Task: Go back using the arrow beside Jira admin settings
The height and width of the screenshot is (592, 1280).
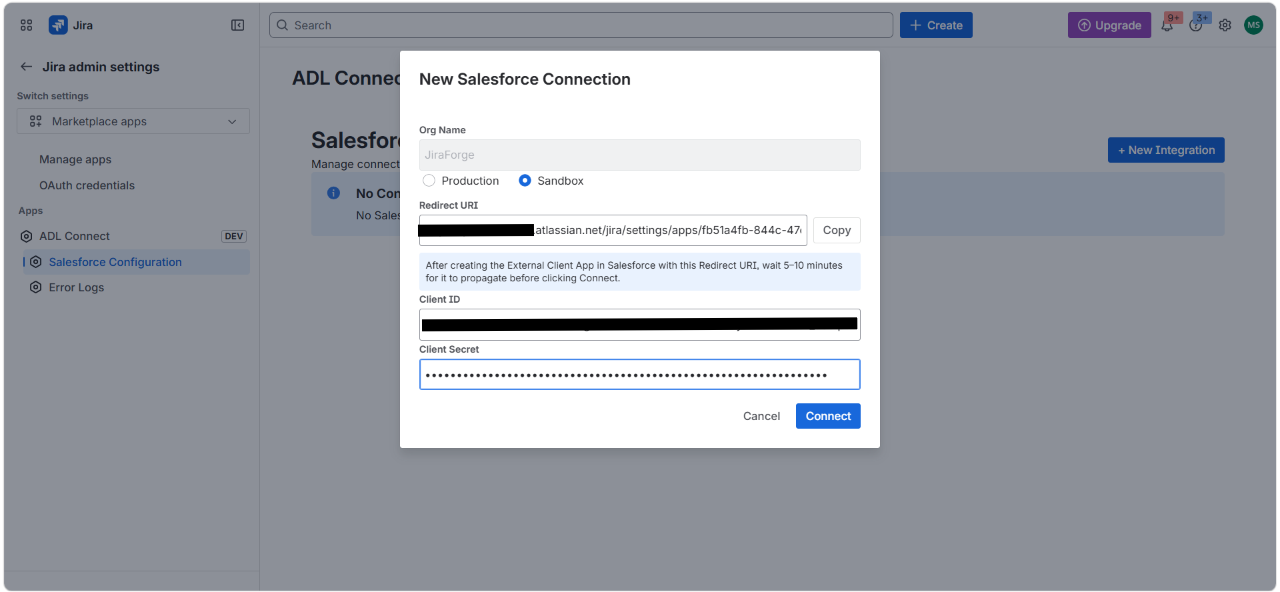Action: tap(26, 67)
